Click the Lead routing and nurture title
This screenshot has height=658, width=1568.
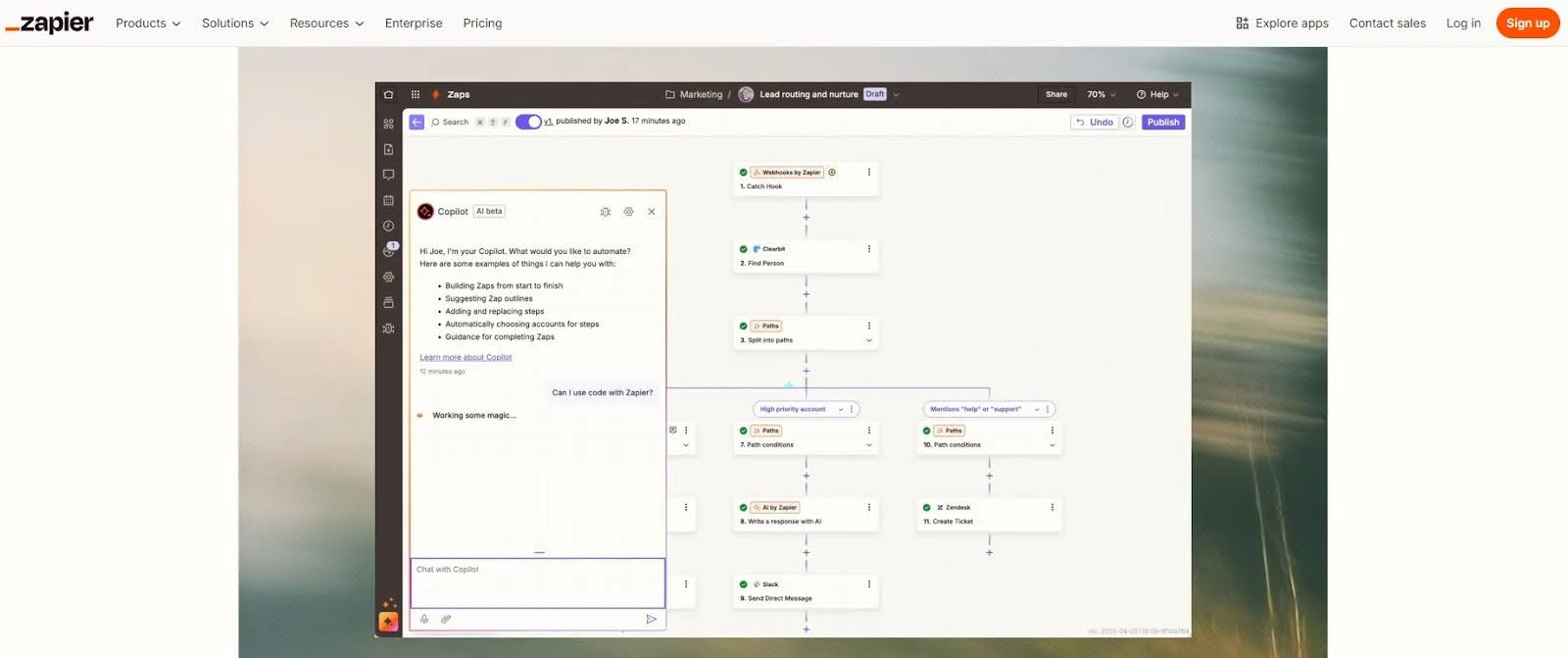(x=808, y=95)
